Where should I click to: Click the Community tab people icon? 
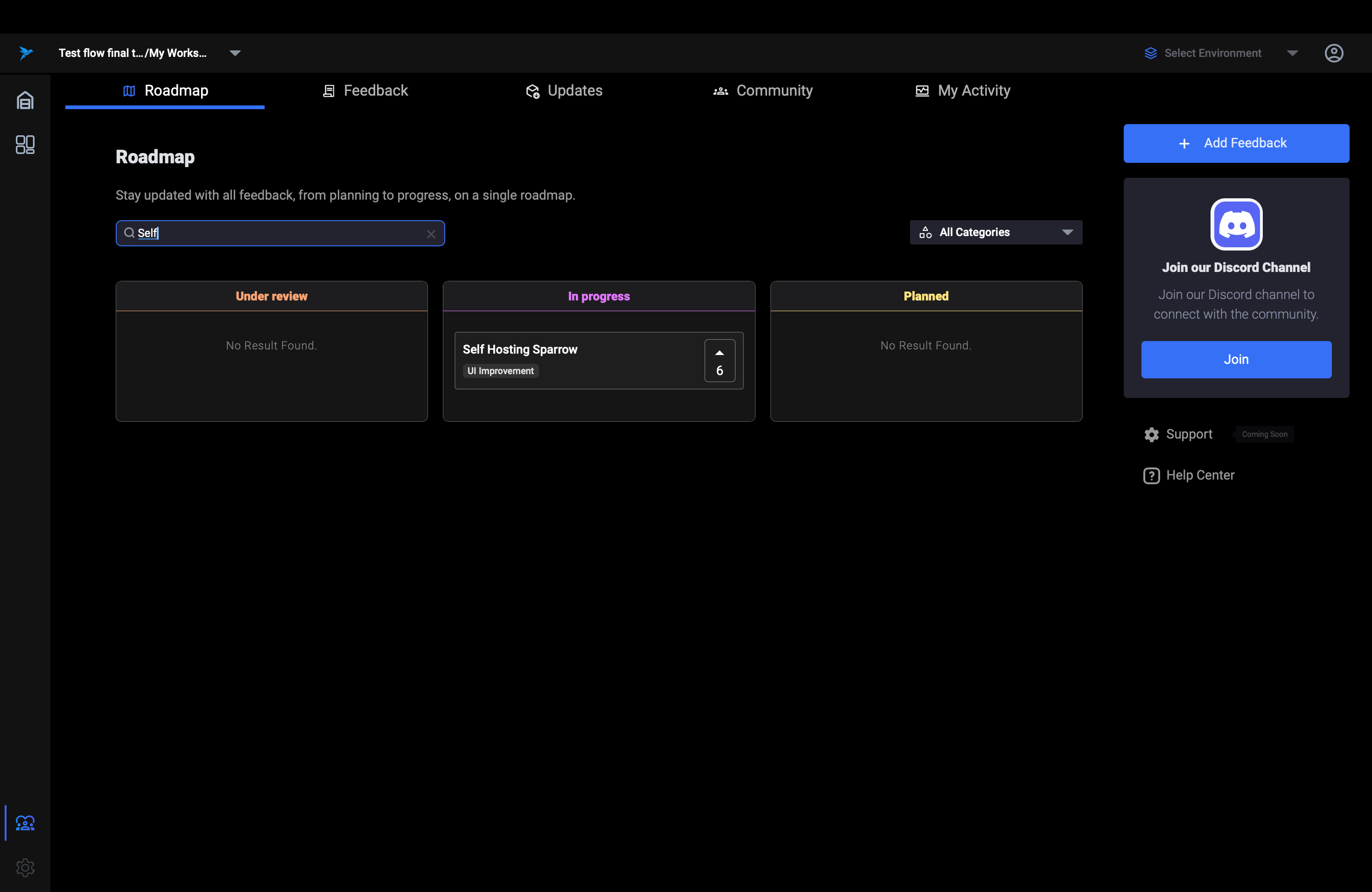click(x=721, y=91)
